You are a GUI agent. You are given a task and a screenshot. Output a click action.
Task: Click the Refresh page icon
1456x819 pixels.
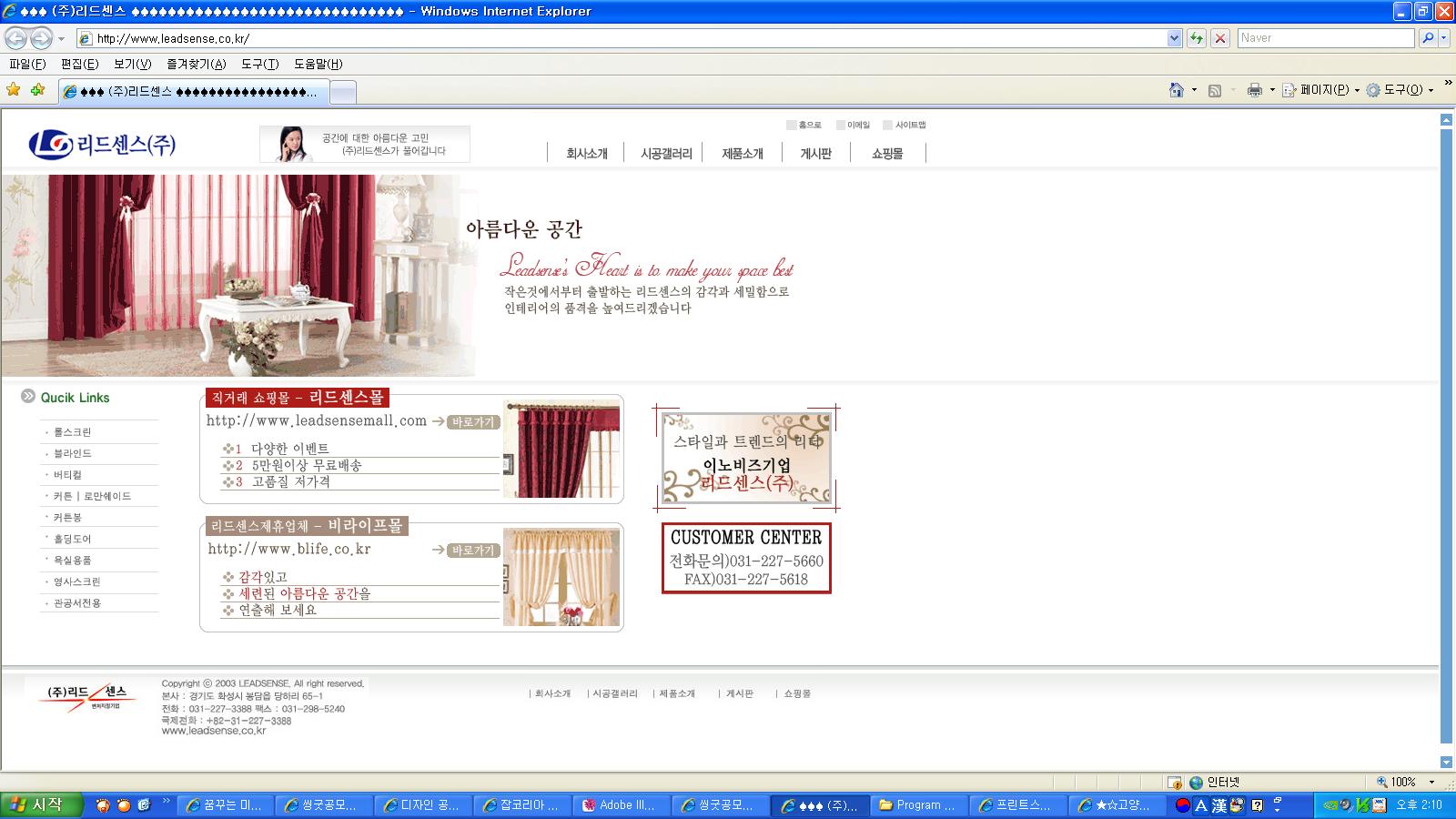pyautogui.click(x=1197, y=38)
